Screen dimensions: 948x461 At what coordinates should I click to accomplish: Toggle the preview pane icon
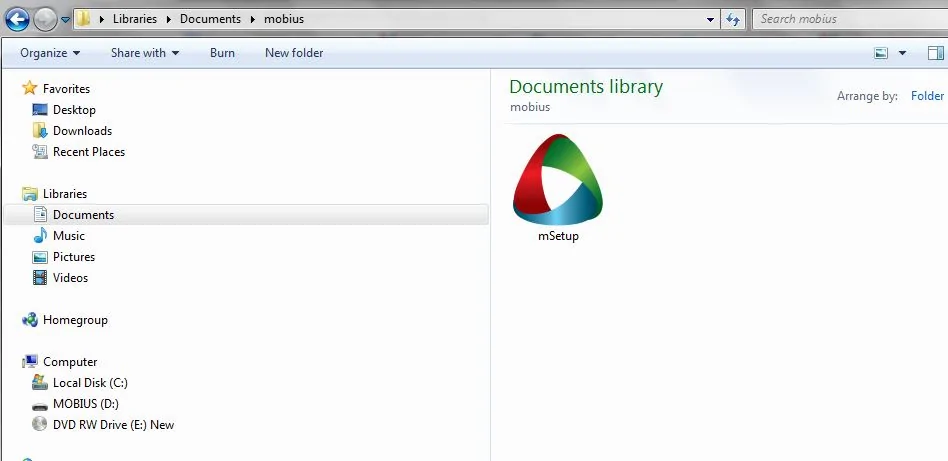pyautogui.click(x=936, y=53)
